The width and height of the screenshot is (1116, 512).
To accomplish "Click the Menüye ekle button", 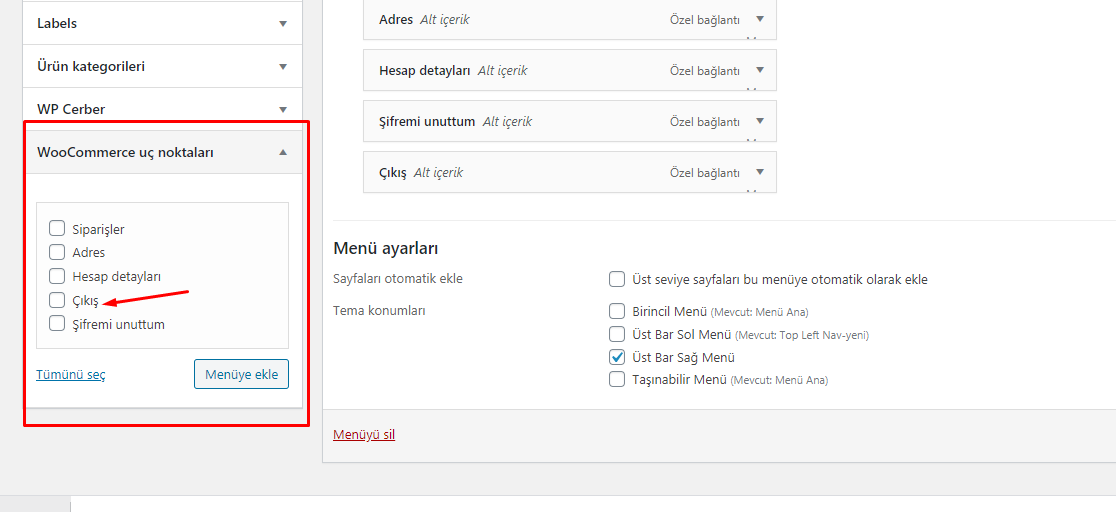I will tap(241, 374).
